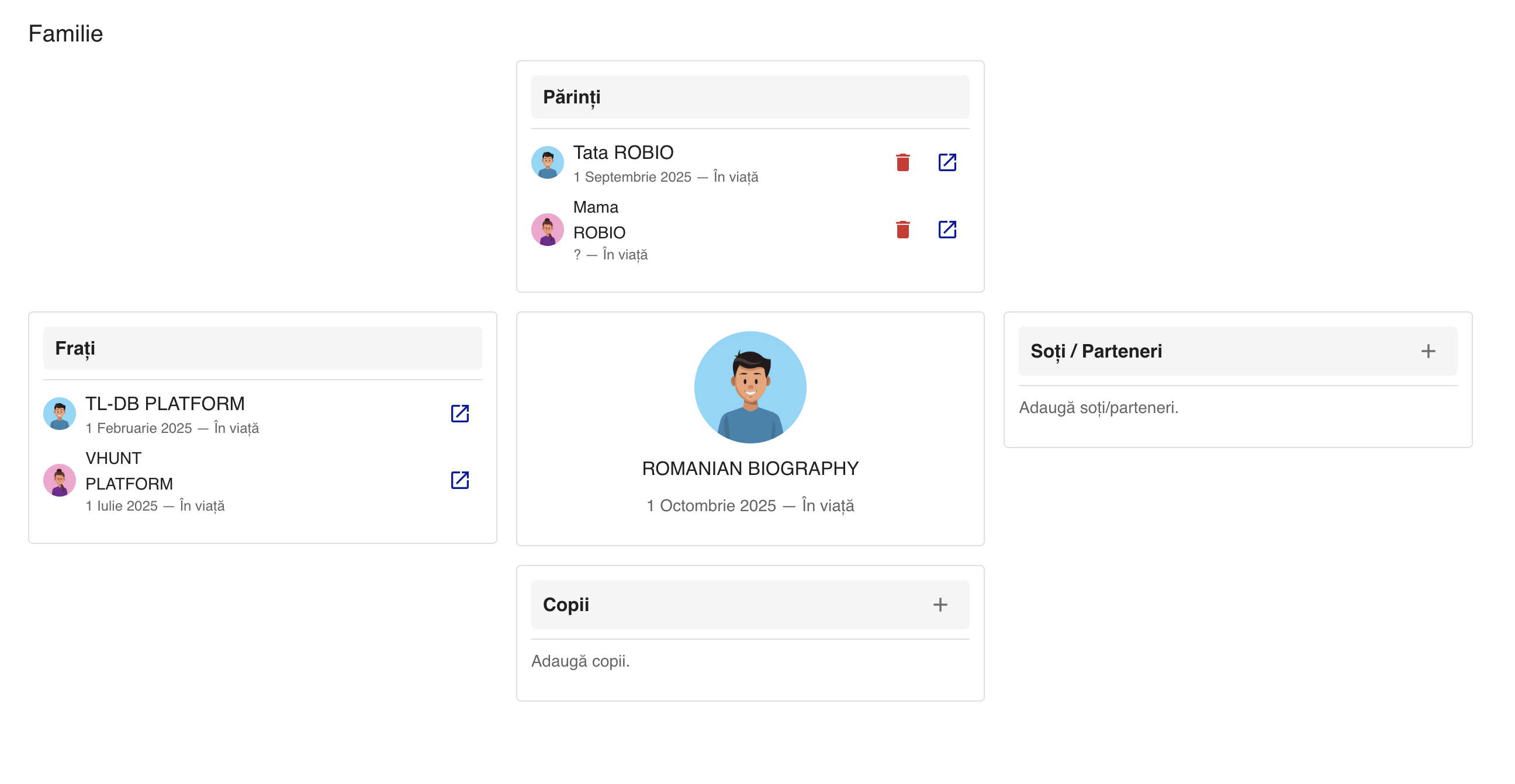Click the ROMANIAN BIOGRAPHY name
The height and width of the screenshot is (784, 1515).
[750, 469]
